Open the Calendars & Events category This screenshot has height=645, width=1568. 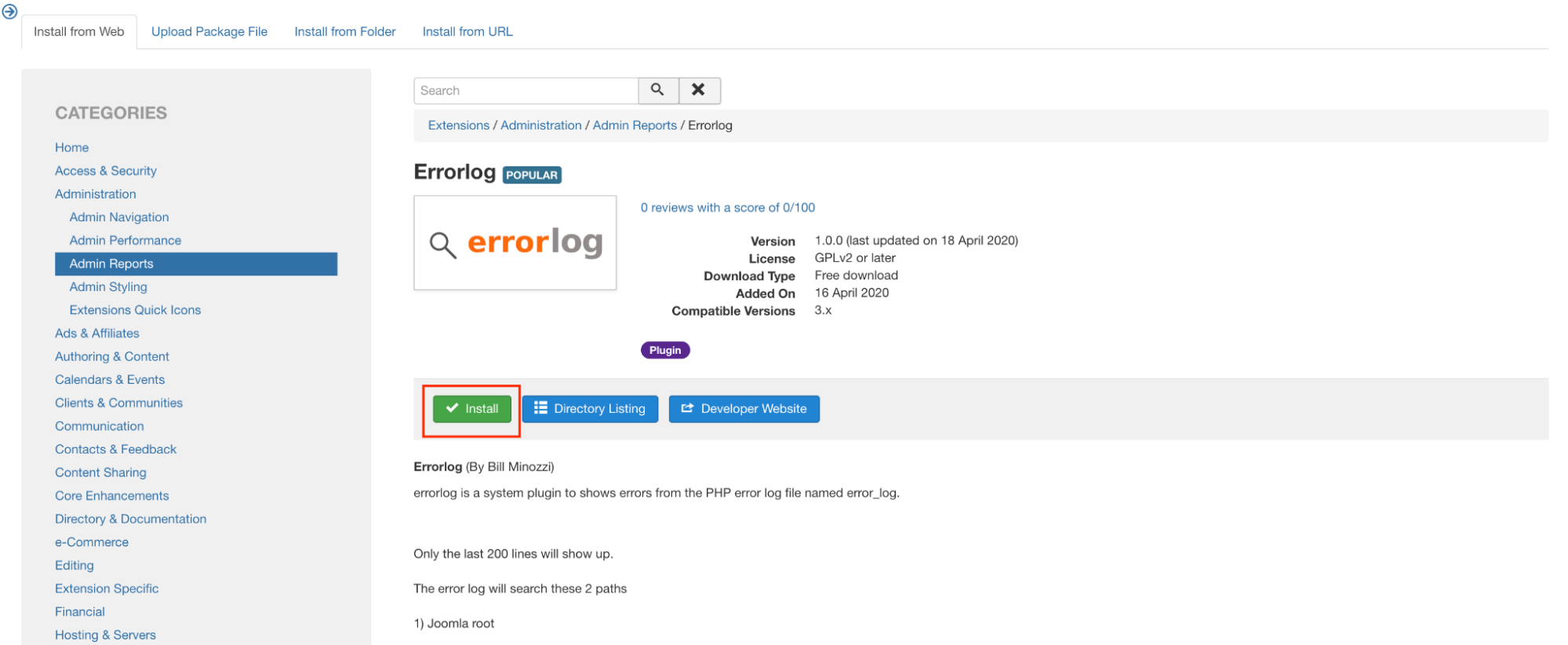pyautogui.click(x=110, y=380)
